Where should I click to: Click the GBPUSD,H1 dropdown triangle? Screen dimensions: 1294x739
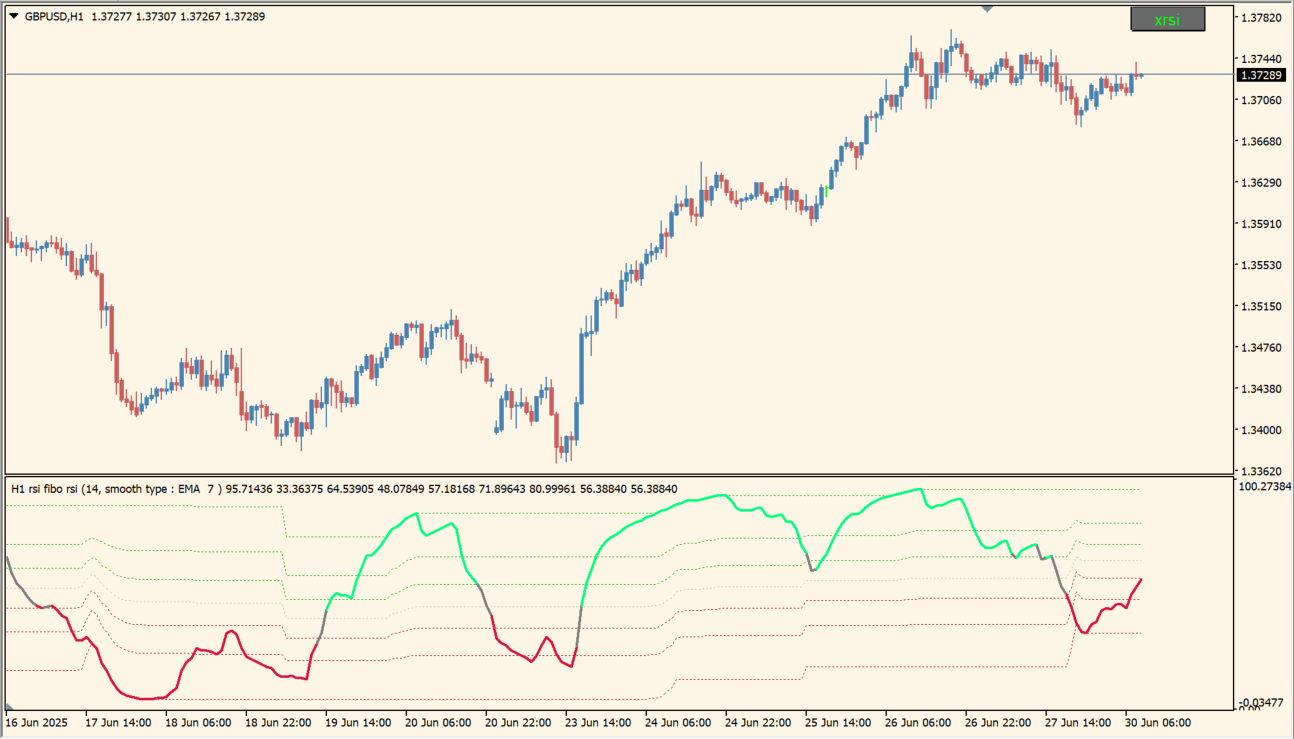click(x=13, y=16)
